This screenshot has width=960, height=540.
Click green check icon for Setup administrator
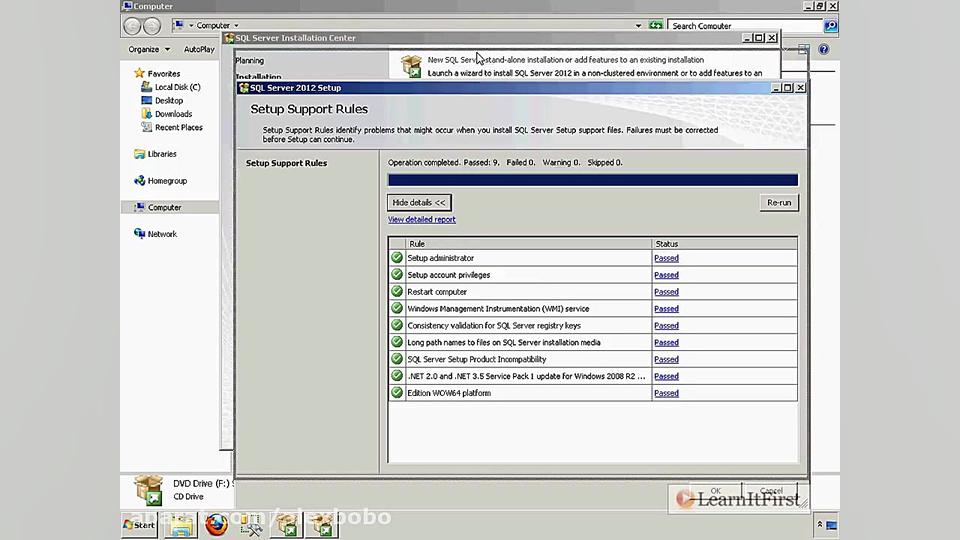click(397, 258)
